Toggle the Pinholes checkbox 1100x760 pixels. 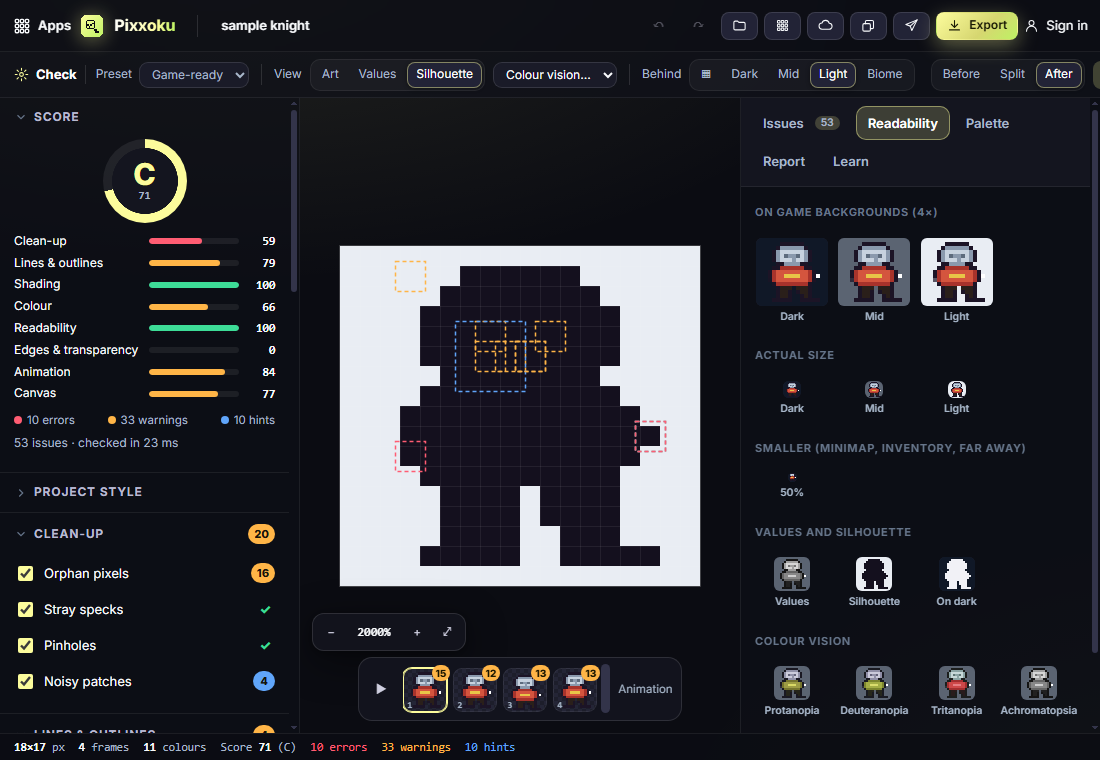click(25, 645)
